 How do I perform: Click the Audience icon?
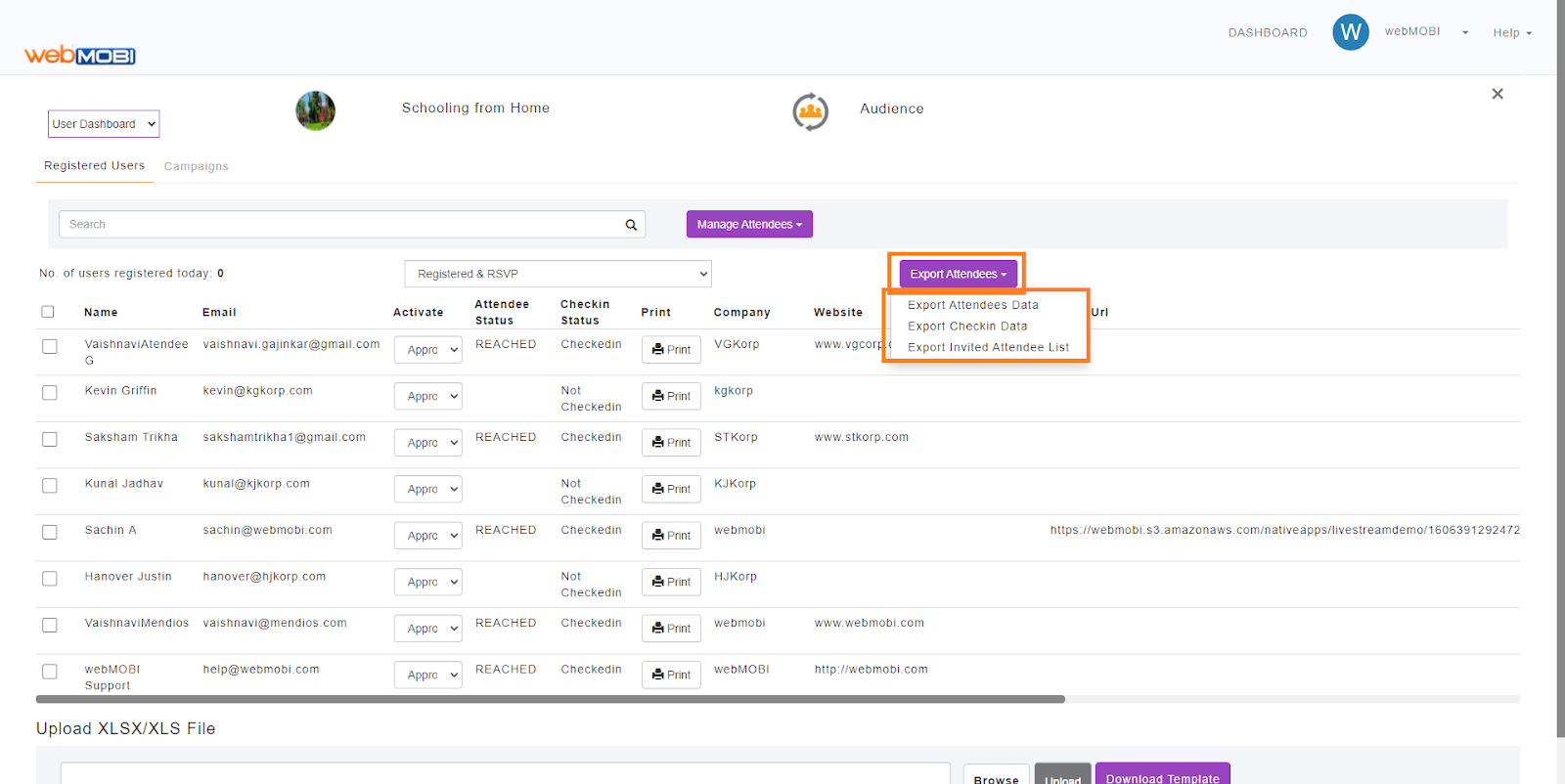click(810, 111)
